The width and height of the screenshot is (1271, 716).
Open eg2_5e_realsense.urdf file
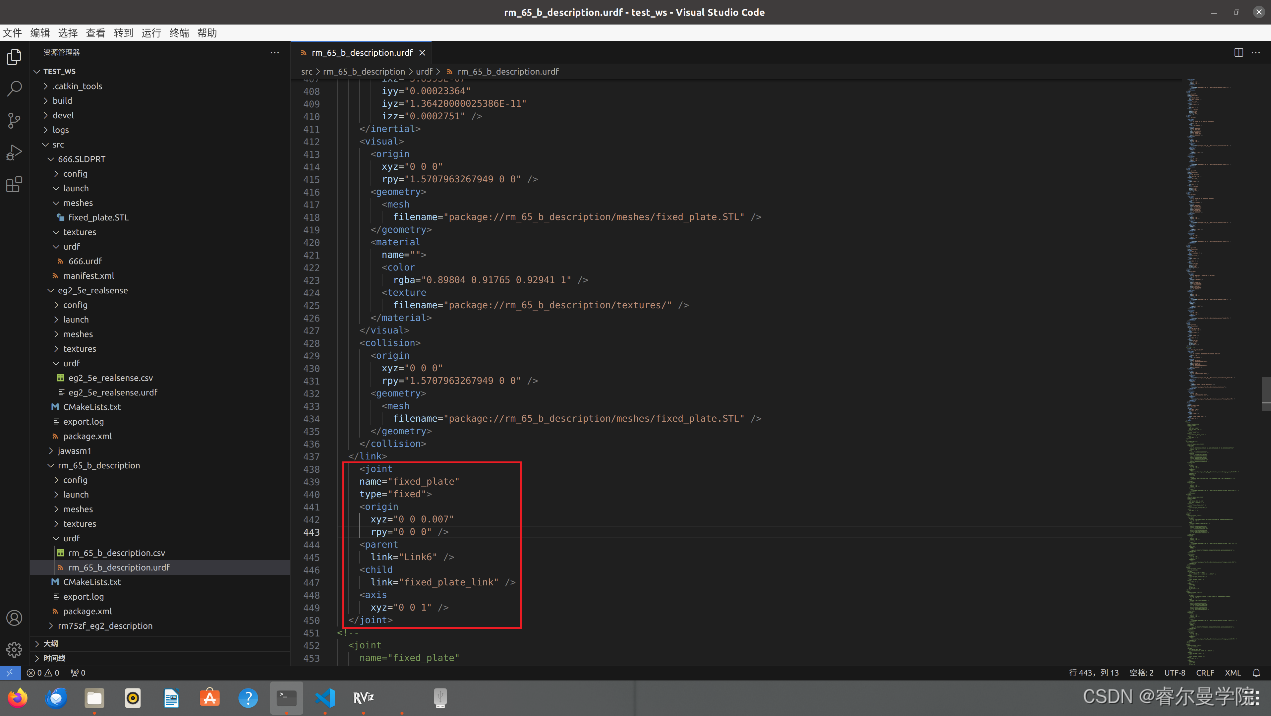160,393
